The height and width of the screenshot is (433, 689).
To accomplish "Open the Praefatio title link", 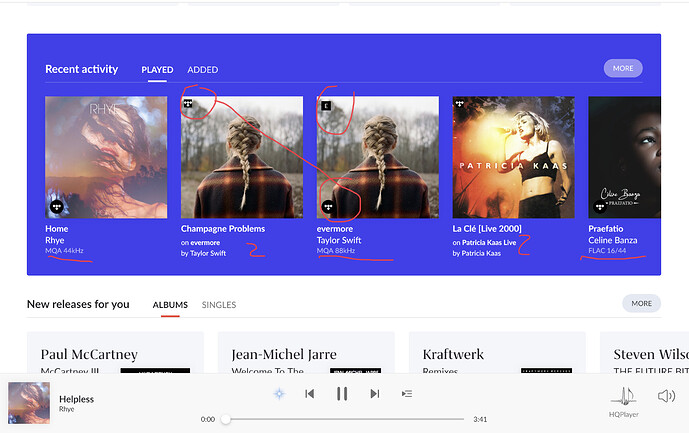I will click(606, 229).
